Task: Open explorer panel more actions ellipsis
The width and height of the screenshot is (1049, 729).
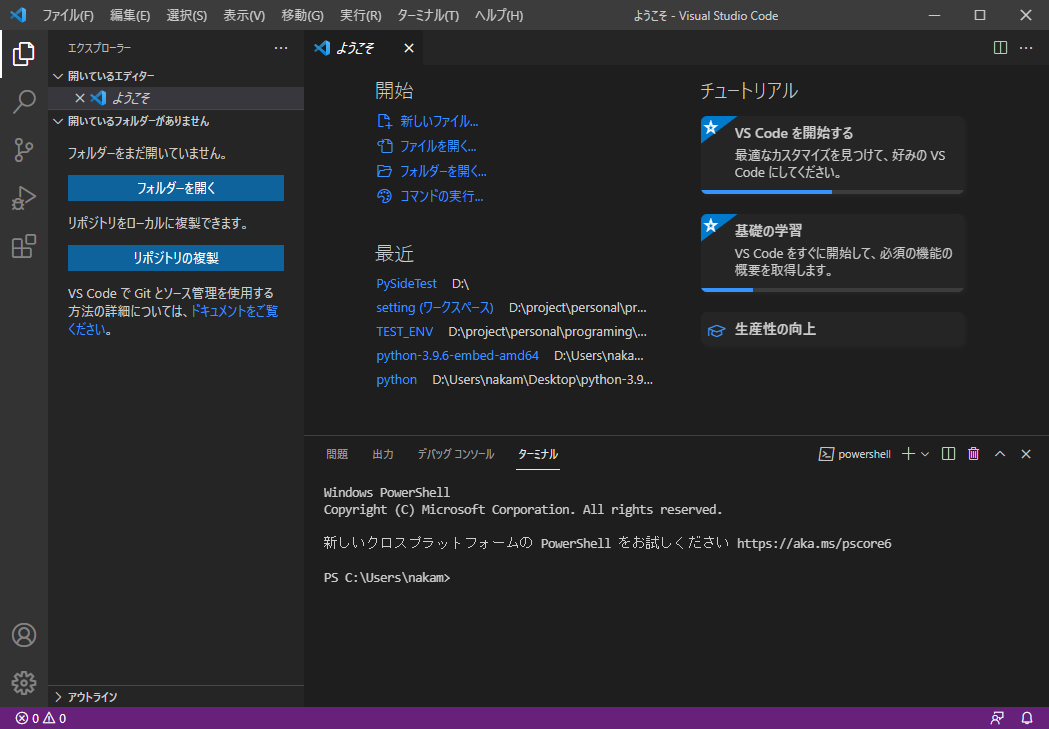Action: pyautogui.click(x=281, y=48)
